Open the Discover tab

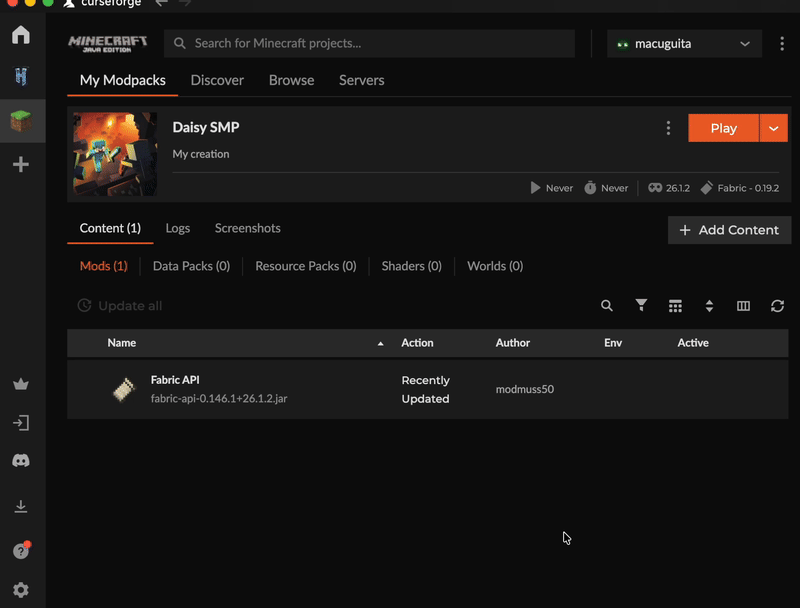click(217, 80)
